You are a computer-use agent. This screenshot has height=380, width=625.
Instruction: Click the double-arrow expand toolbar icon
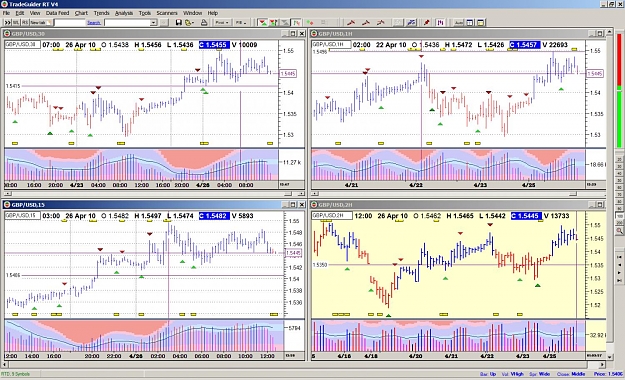tap(8, 23)
